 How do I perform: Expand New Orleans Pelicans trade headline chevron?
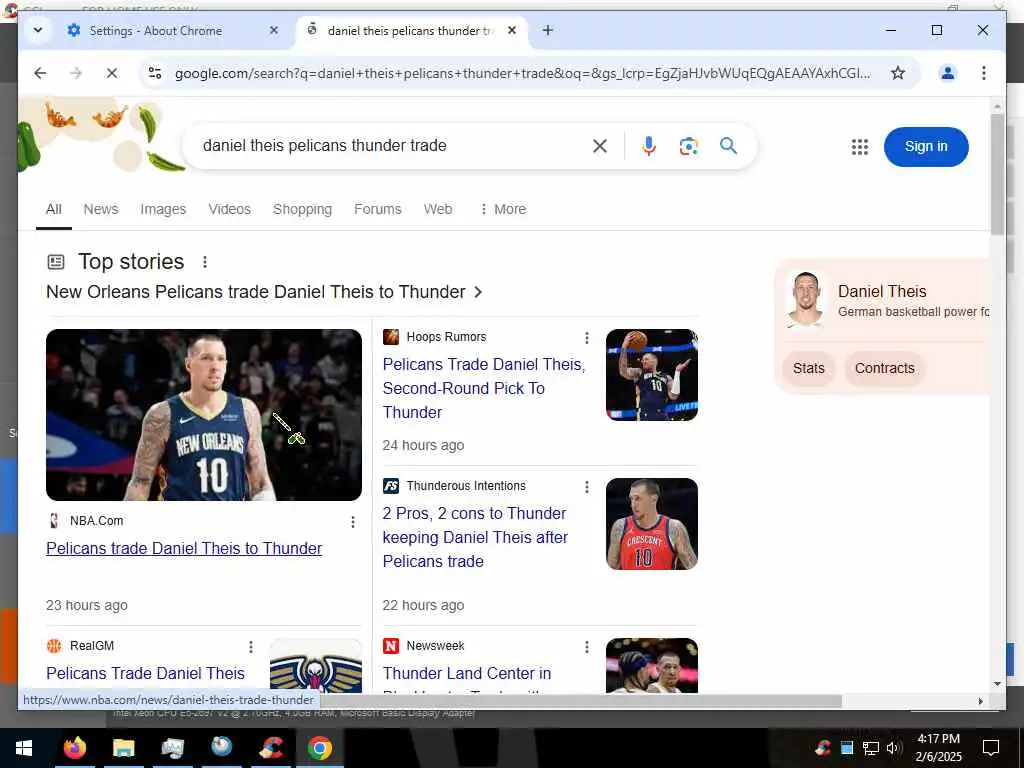click(x=478, y=292)
